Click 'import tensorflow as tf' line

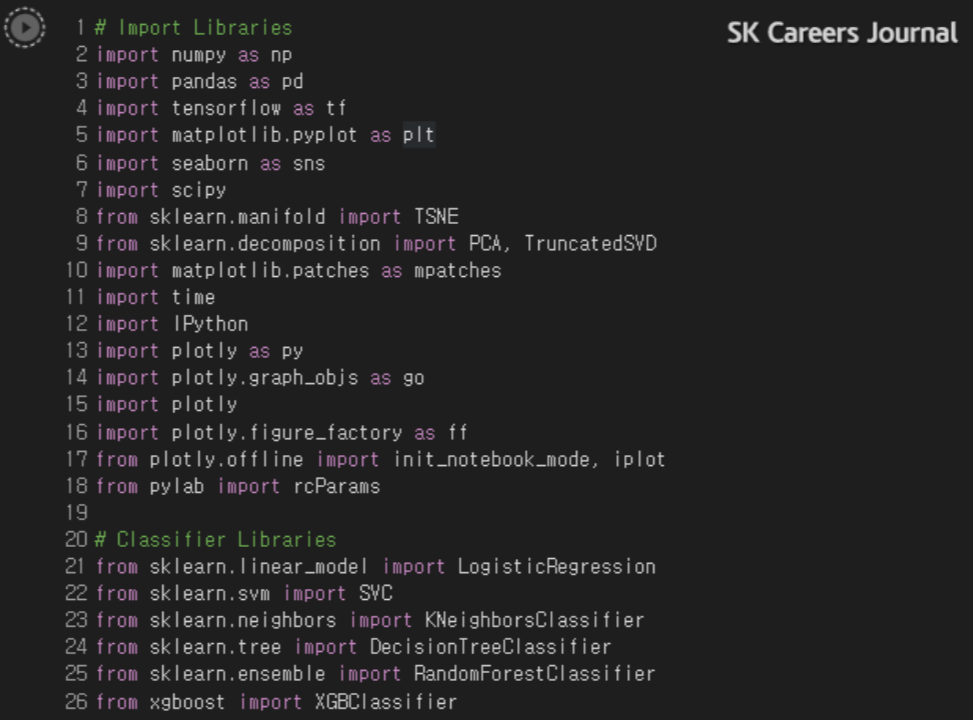click(221, 108)
